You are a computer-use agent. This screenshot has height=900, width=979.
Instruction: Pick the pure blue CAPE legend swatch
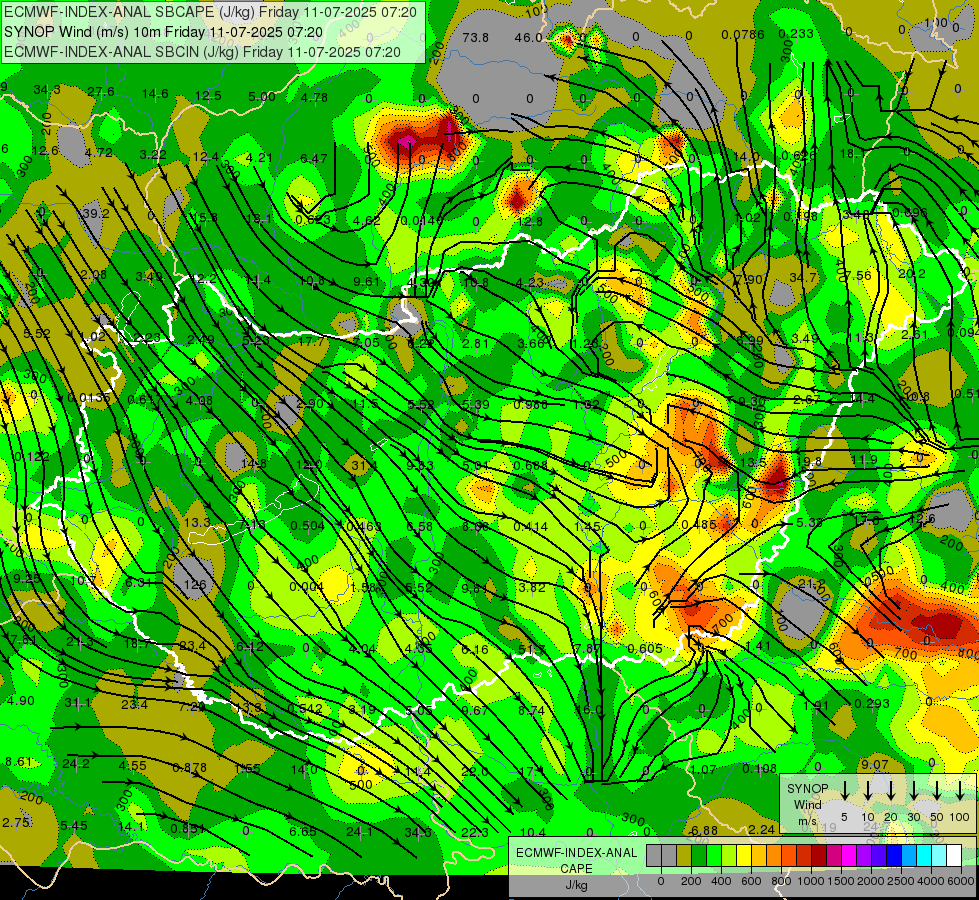893,855
